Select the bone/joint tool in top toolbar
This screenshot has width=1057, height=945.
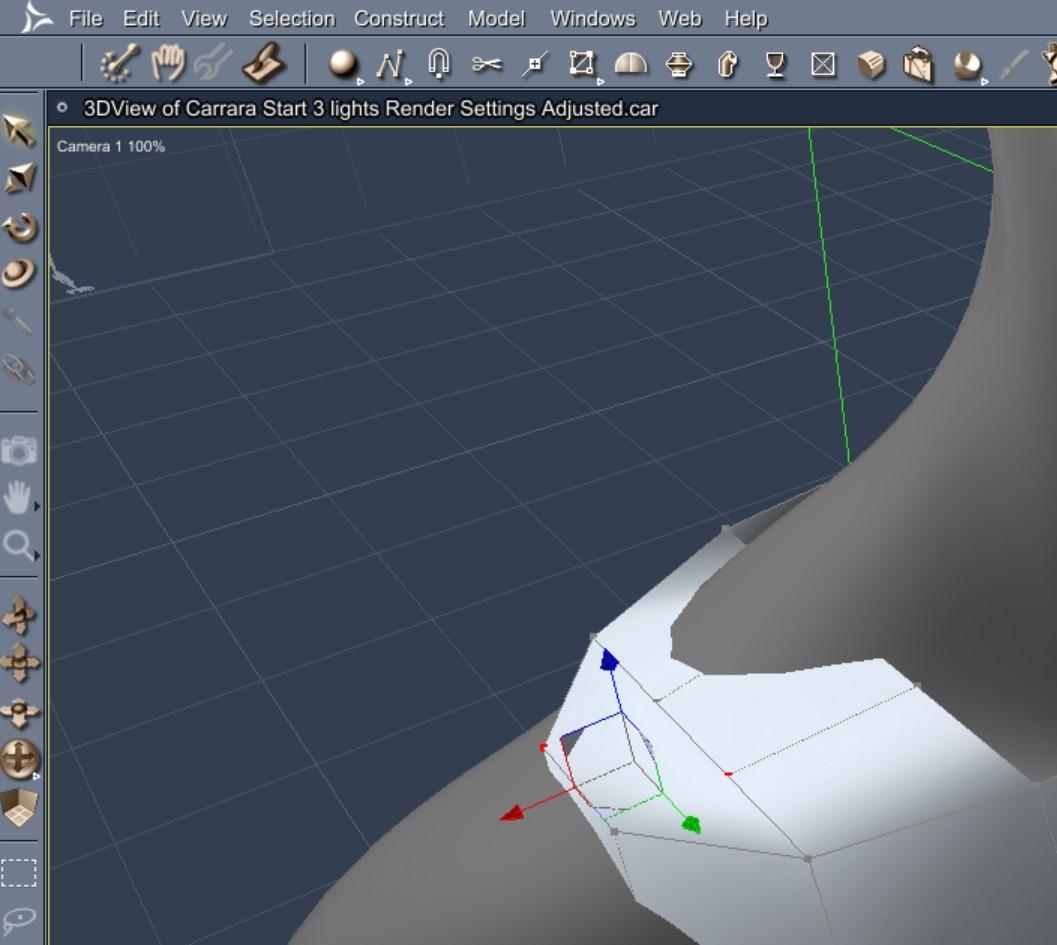coord(120,64)
